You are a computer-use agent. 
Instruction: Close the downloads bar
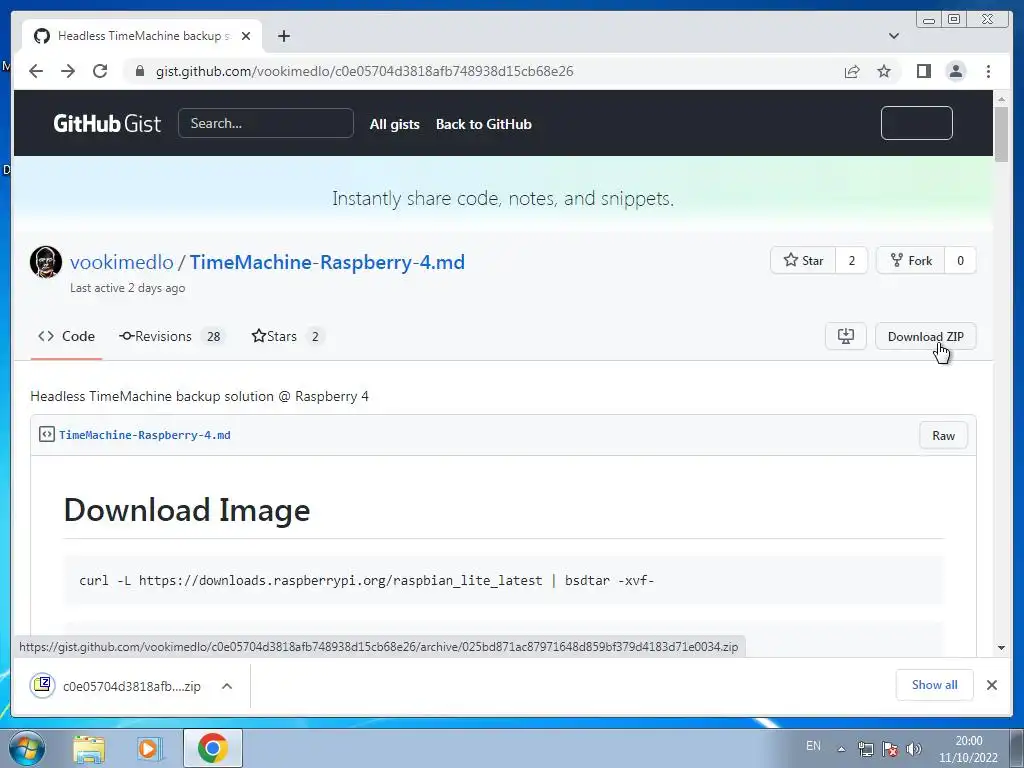[x=991, y=685]
